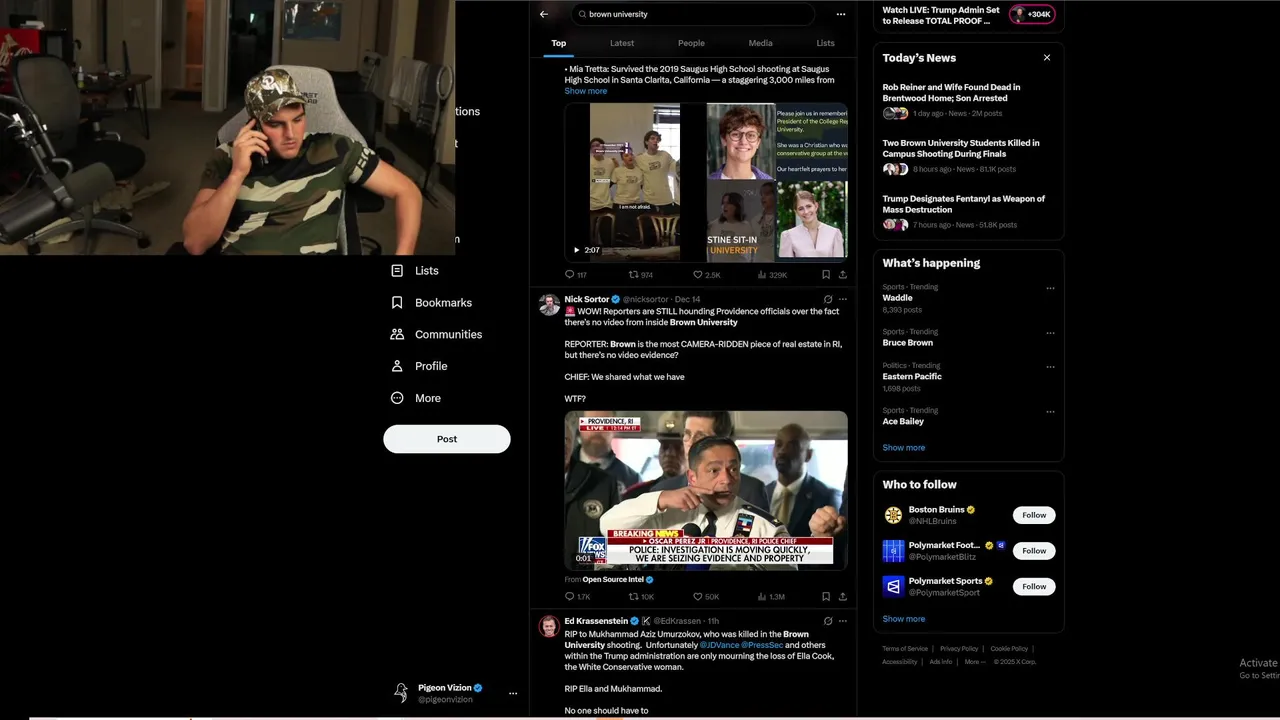Open Lists in the sidebar
The width and height of the screenshot is (1280, 720).
[415, 271]
